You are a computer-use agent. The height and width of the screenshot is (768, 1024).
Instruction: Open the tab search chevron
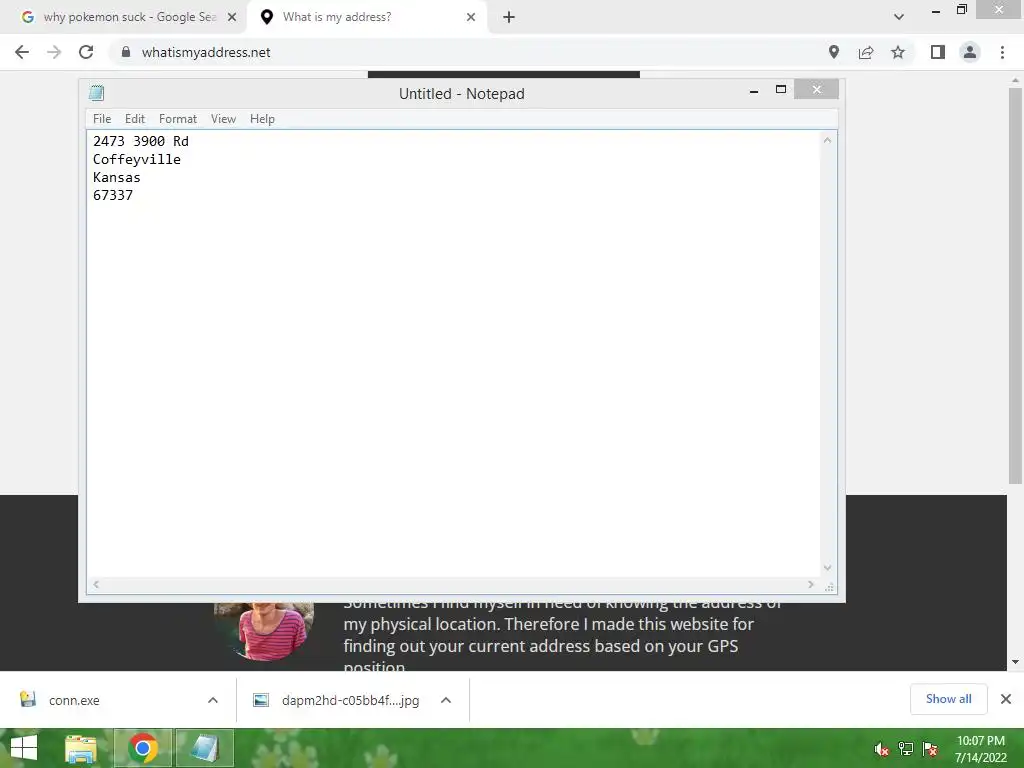[899, 17]
